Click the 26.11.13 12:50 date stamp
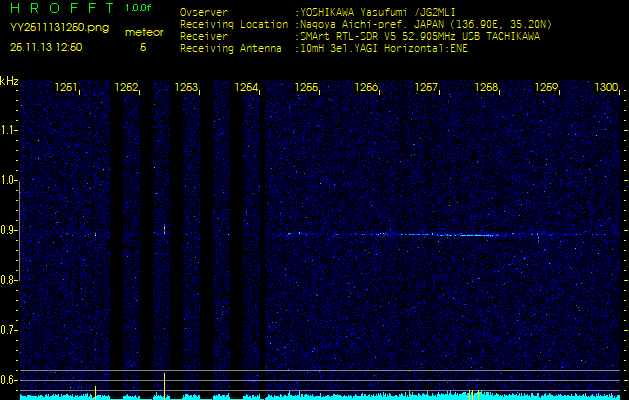 pyautogui.click(x=46, y=46)
